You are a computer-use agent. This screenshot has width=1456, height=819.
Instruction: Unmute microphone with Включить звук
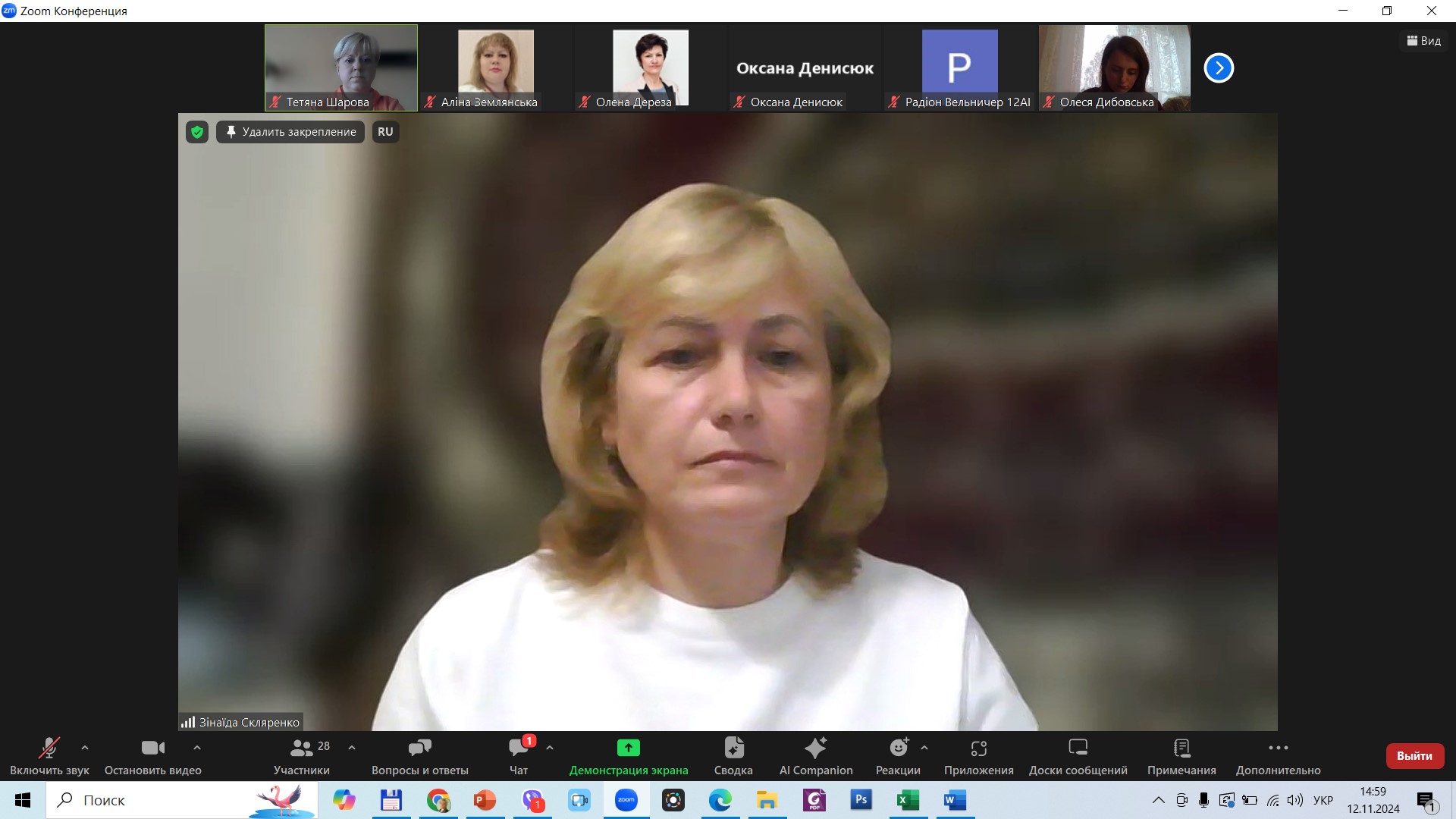[49, 748]
